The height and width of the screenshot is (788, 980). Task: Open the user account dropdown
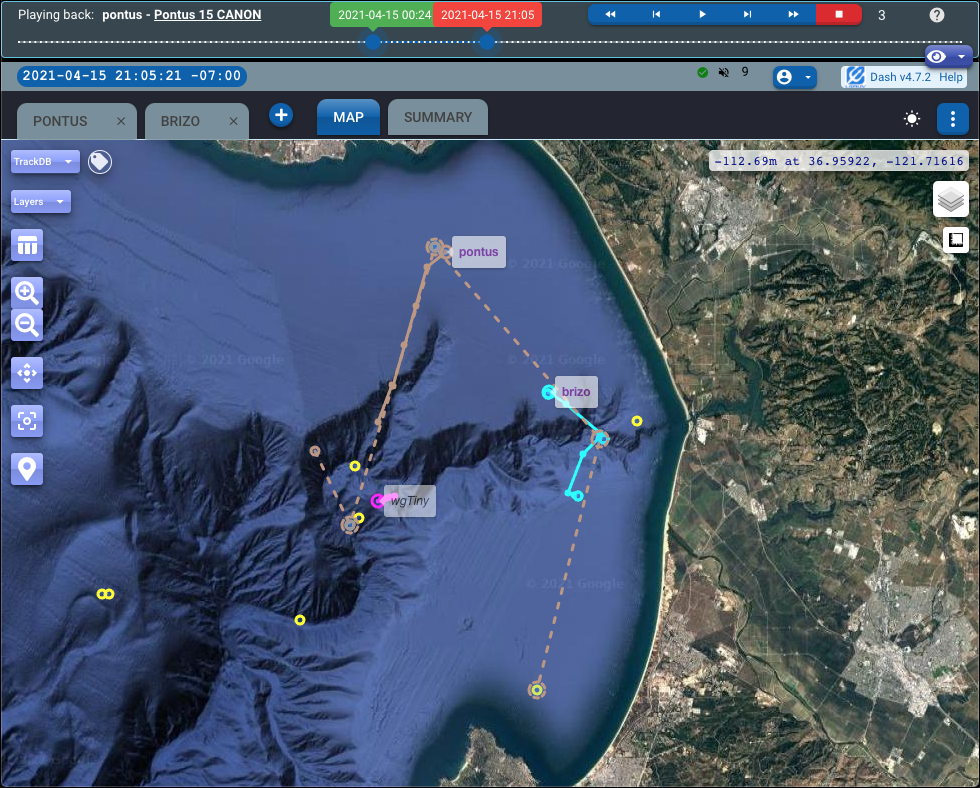click(794, 77)
